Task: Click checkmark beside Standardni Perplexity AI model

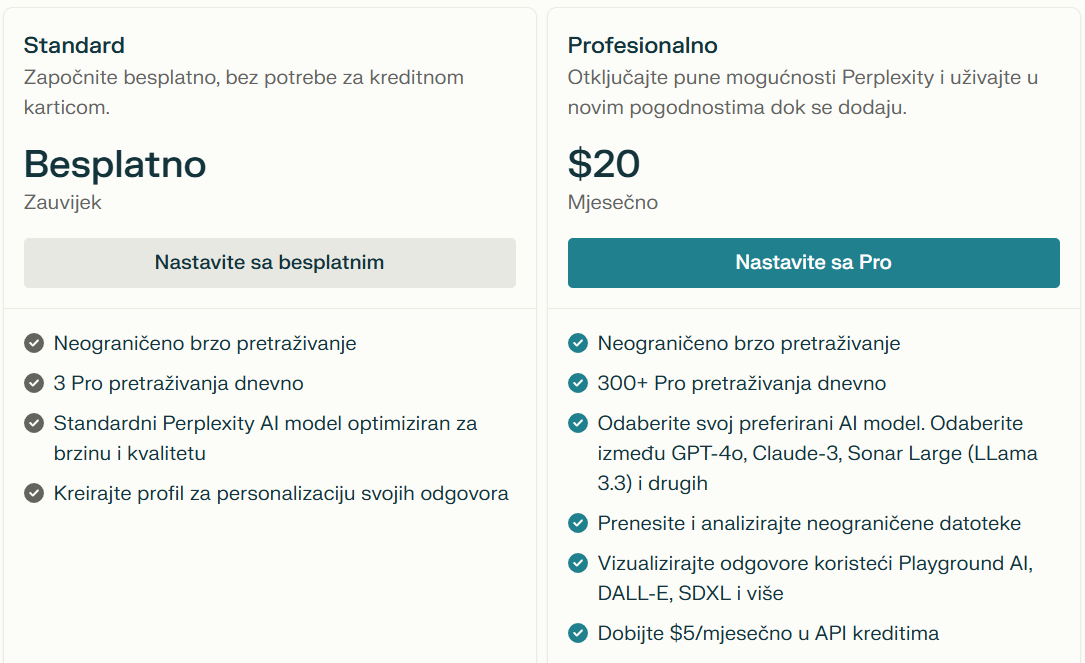Action: click(34, 423)
